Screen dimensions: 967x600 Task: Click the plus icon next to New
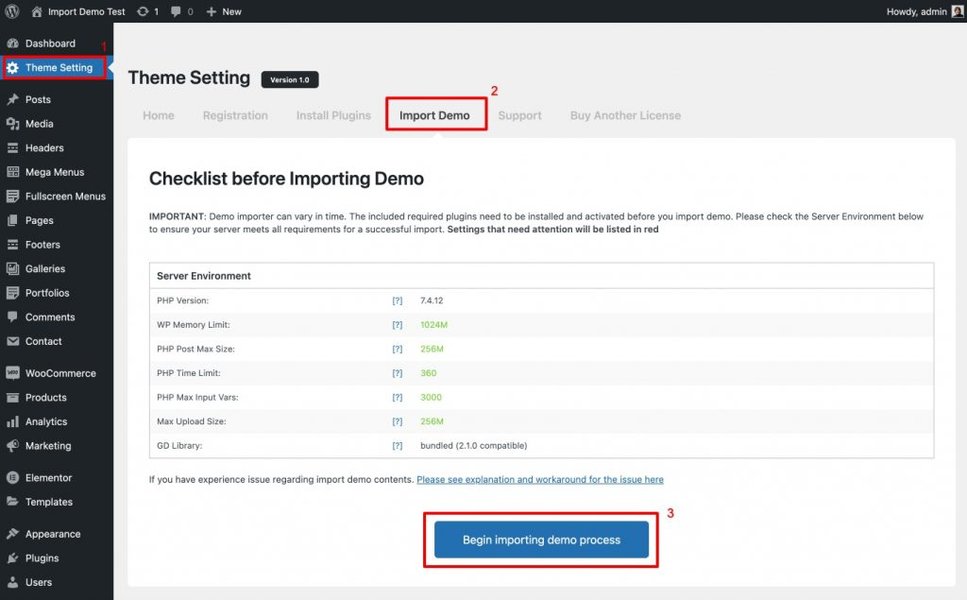211,12
